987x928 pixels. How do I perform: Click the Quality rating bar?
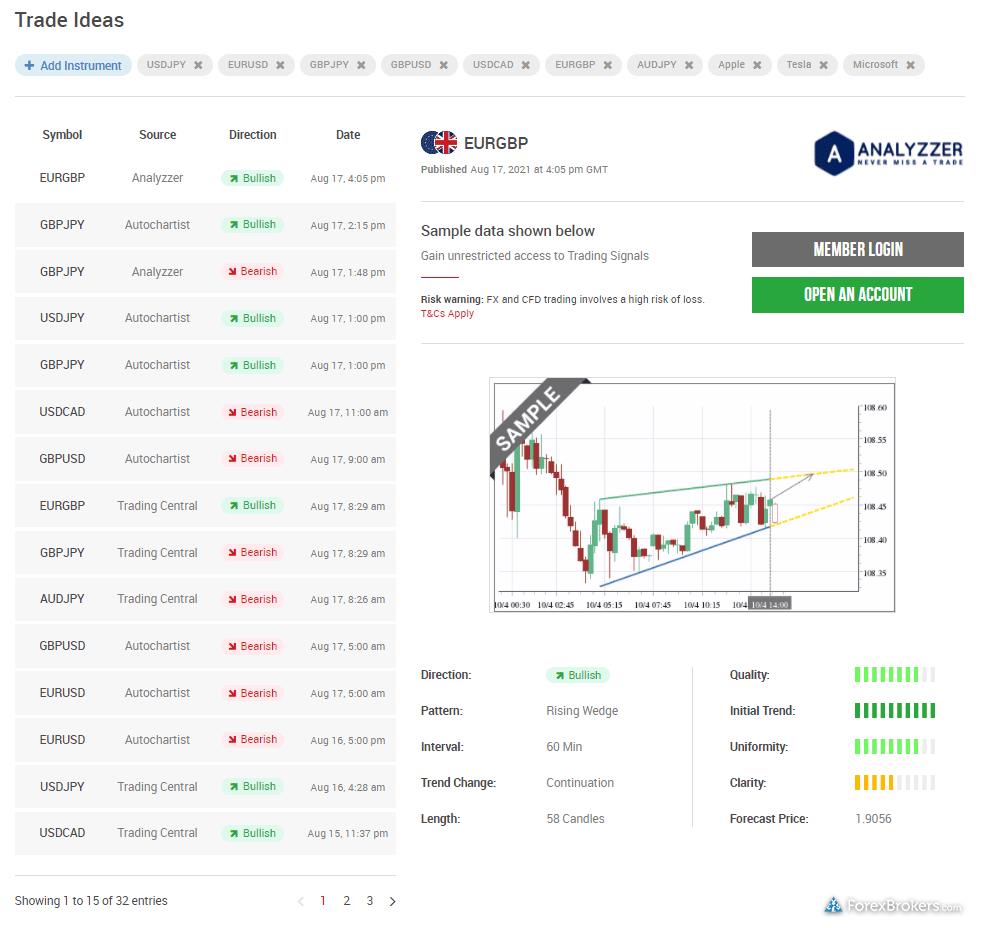pyautogui.click(x=893, y=675)
